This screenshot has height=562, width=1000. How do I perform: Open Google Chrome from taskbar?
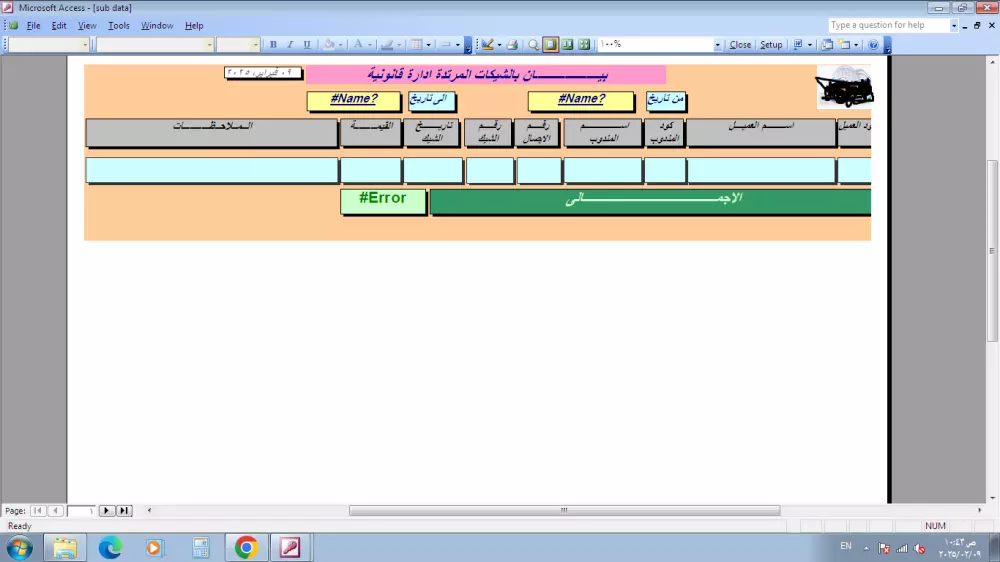(x=246, y=547)
